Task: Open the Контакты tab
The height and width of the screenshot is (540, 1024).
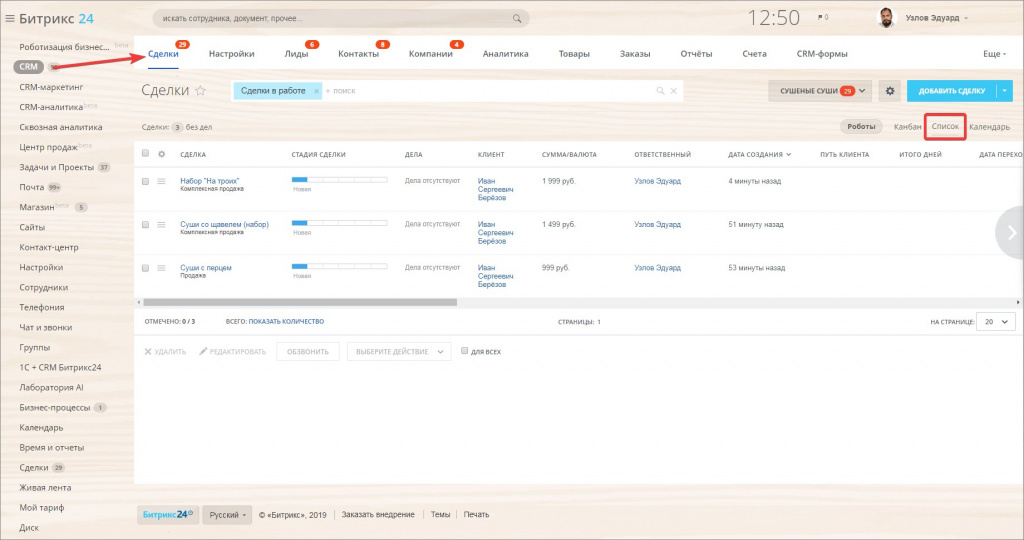Action: pyautogui.click(x=358, y=54)
